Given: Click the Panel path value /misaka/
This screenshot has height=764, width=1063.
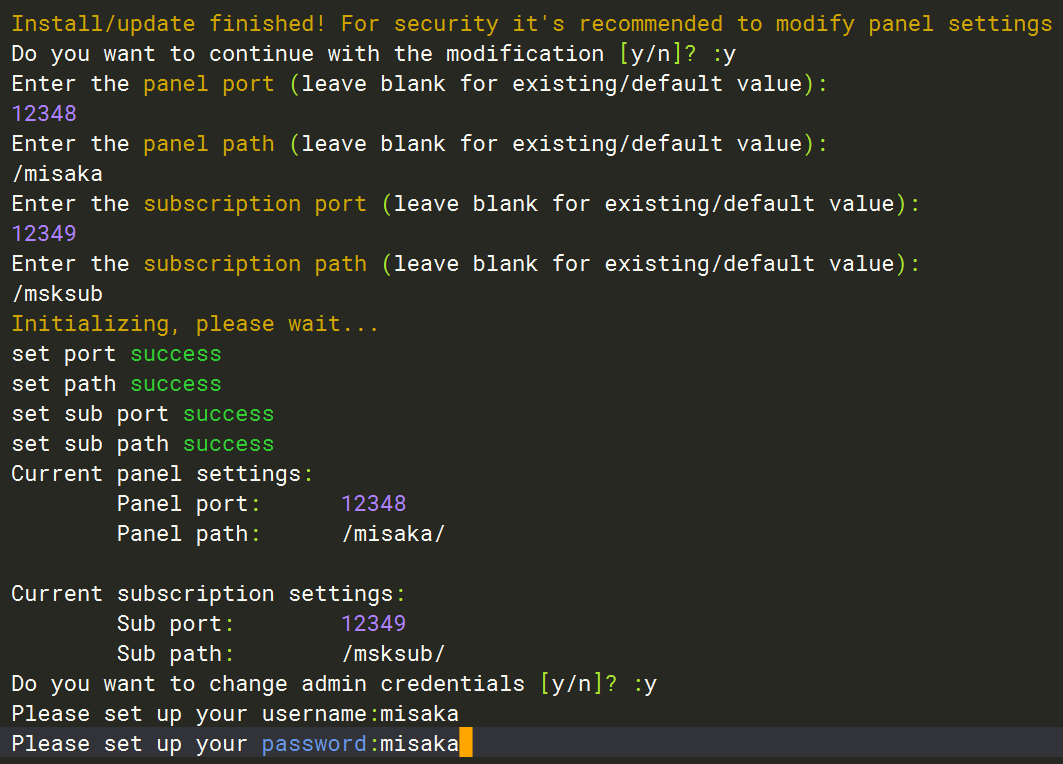Looking at the screenshot, I should (393, 534).
